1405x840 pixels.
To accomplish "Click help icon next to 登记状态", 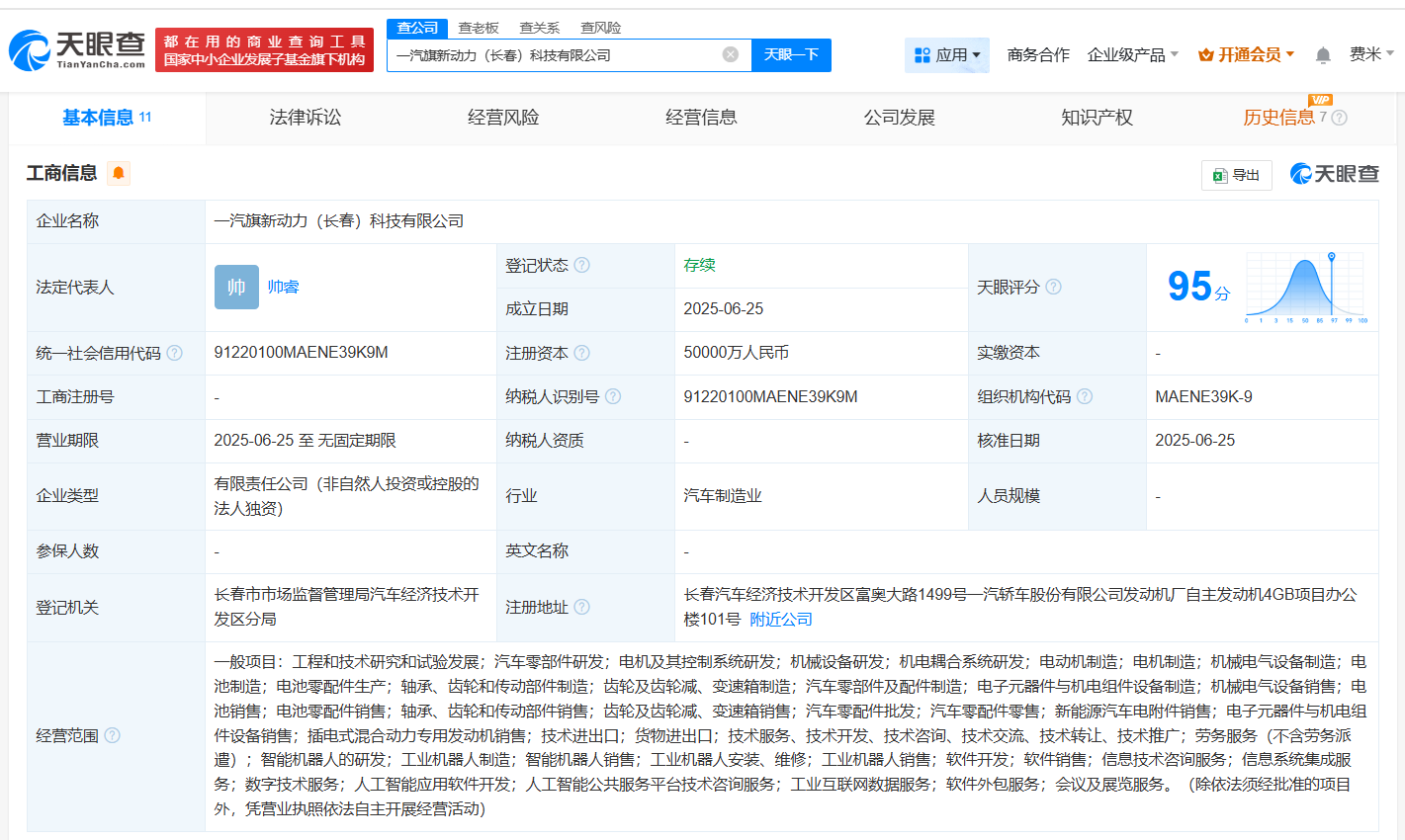I will tap(582, 265).
